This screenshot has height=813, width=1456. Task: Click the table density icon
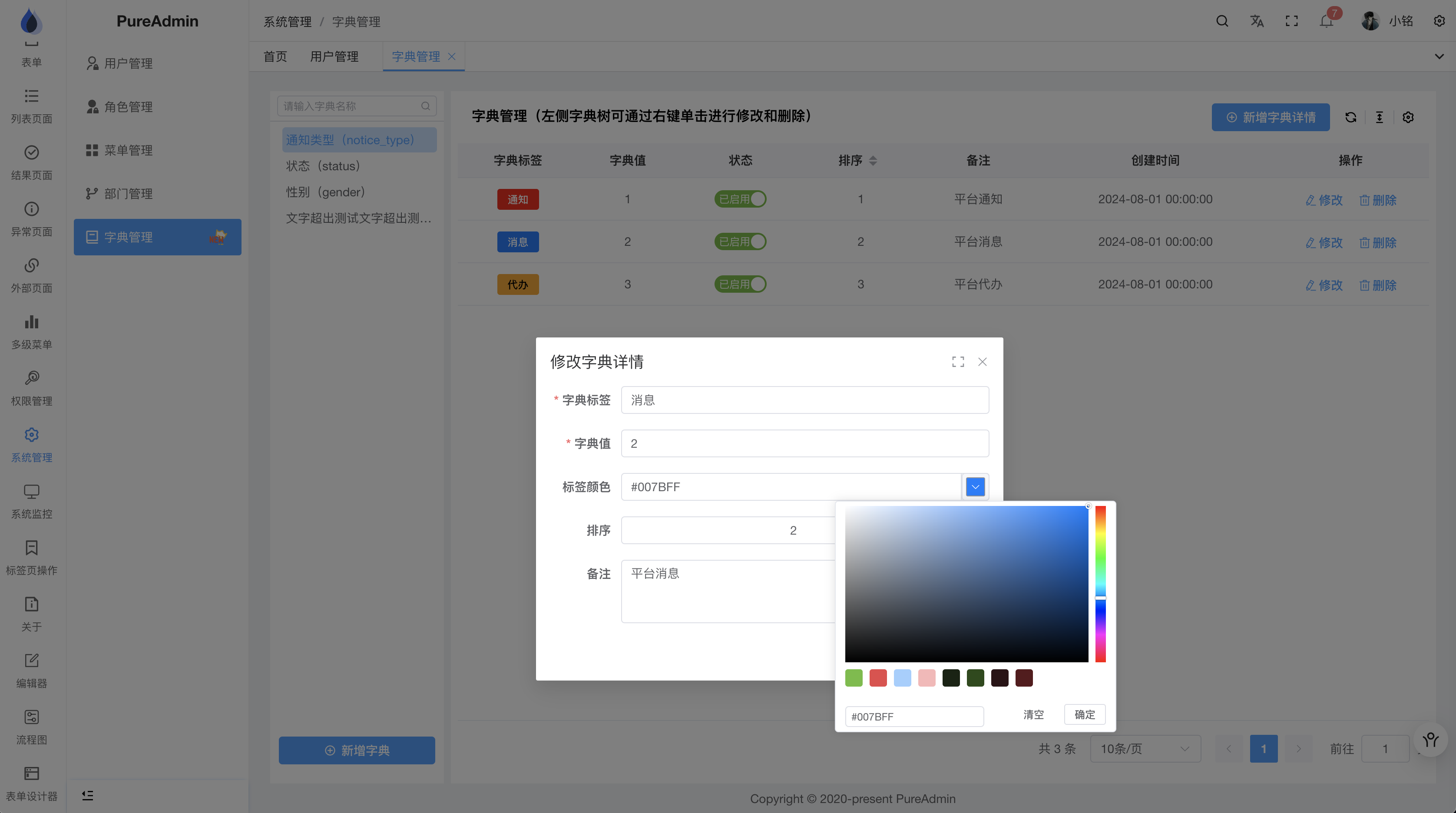[x=1379, y=117]
